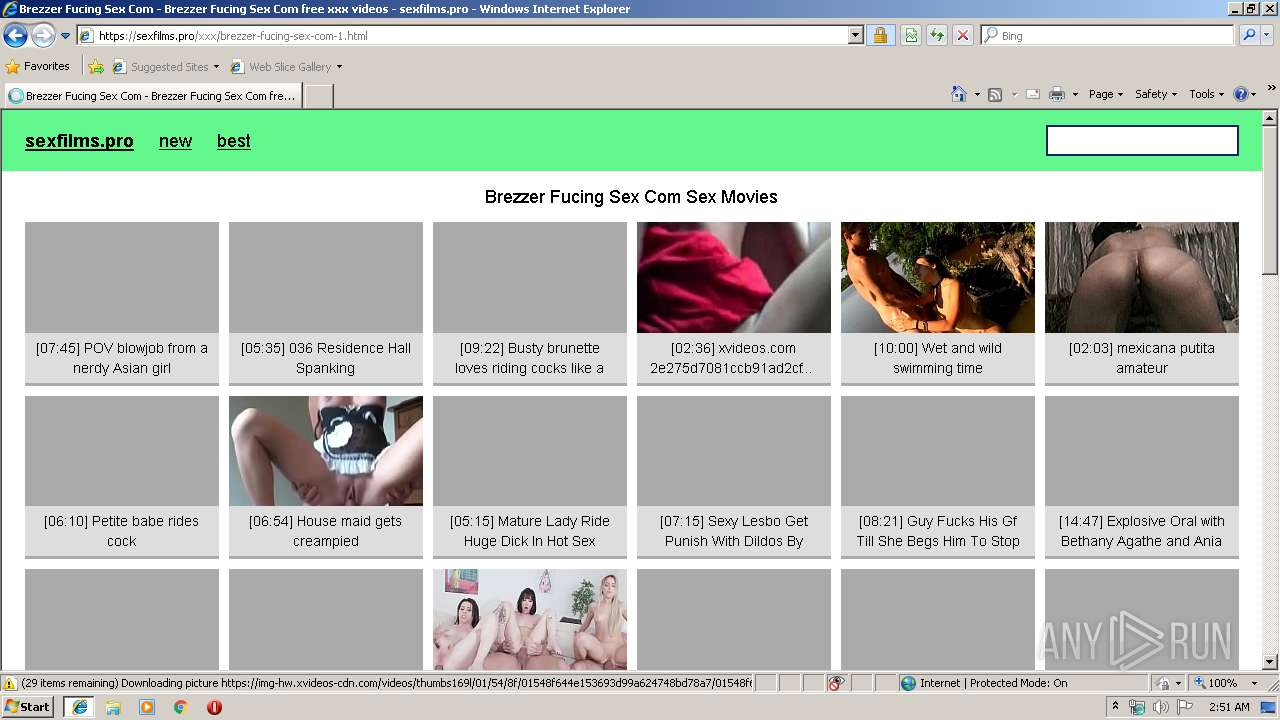
Task: Click the Brezzer Fucing Sex Com Sex Movies heading
Action: (631, 197)
